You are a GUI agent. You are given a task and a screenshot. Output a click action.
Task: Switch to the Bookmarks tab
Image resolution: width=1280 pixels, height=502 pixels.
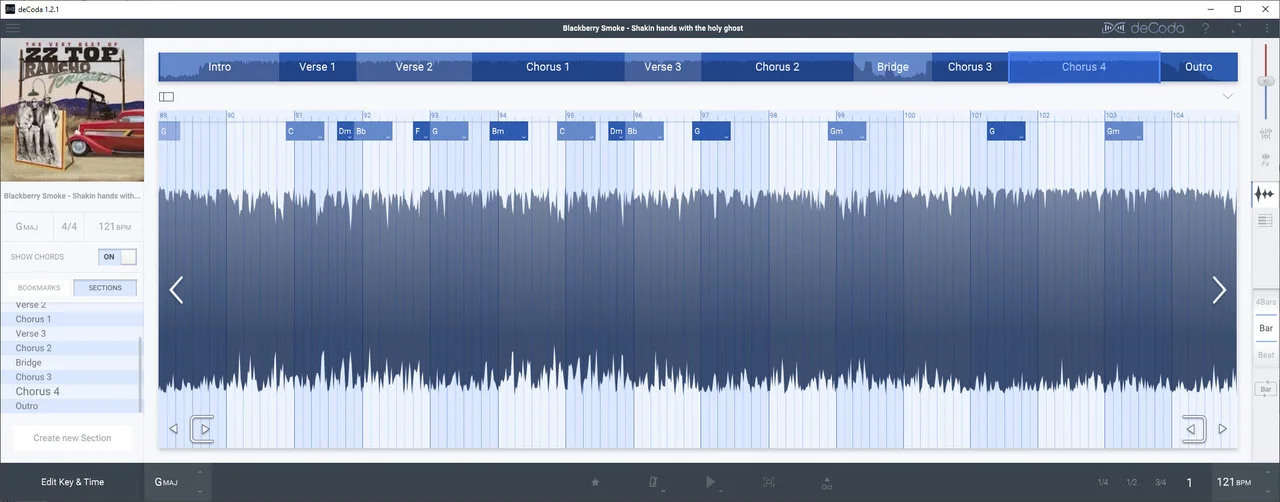tap(39, 288)
